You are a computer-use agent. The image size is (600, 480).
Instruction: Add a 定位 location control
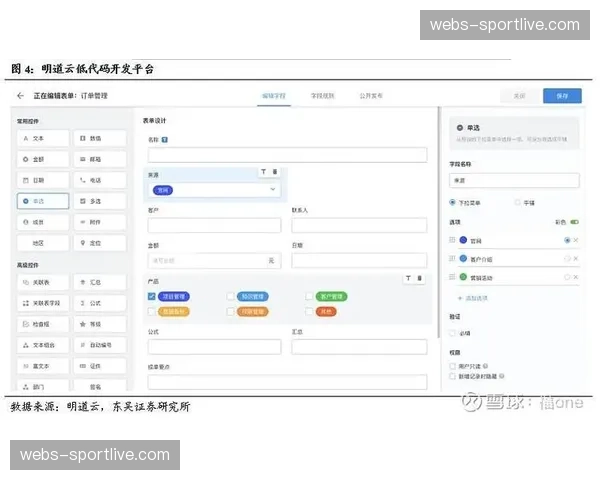pos(100,243)
